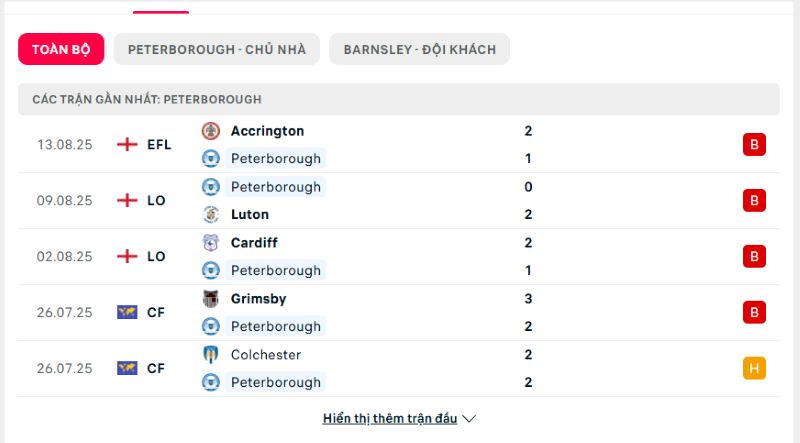Viewport: 800px width, 443px height.
Task: Click the England flag beside EFL
Action: [x=127, y=144]
